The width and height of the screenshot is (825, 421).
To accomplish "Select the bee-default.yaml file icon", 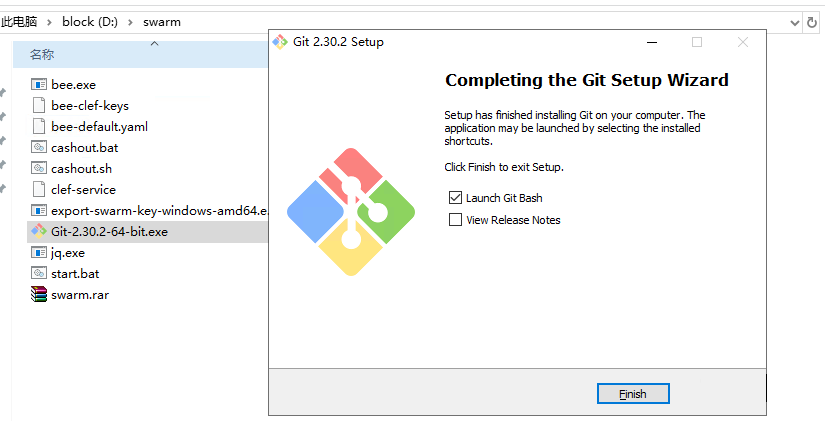I will pos(39,127).
